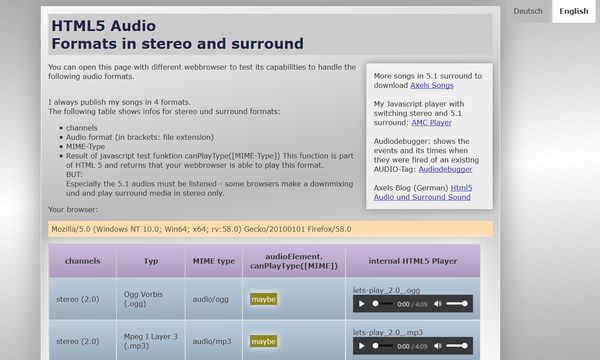The height and width of the screenshot is (360, 600).
Task: Click the 'maybe' result in the audio/mp3 row
Action: [x=264, y=341]
